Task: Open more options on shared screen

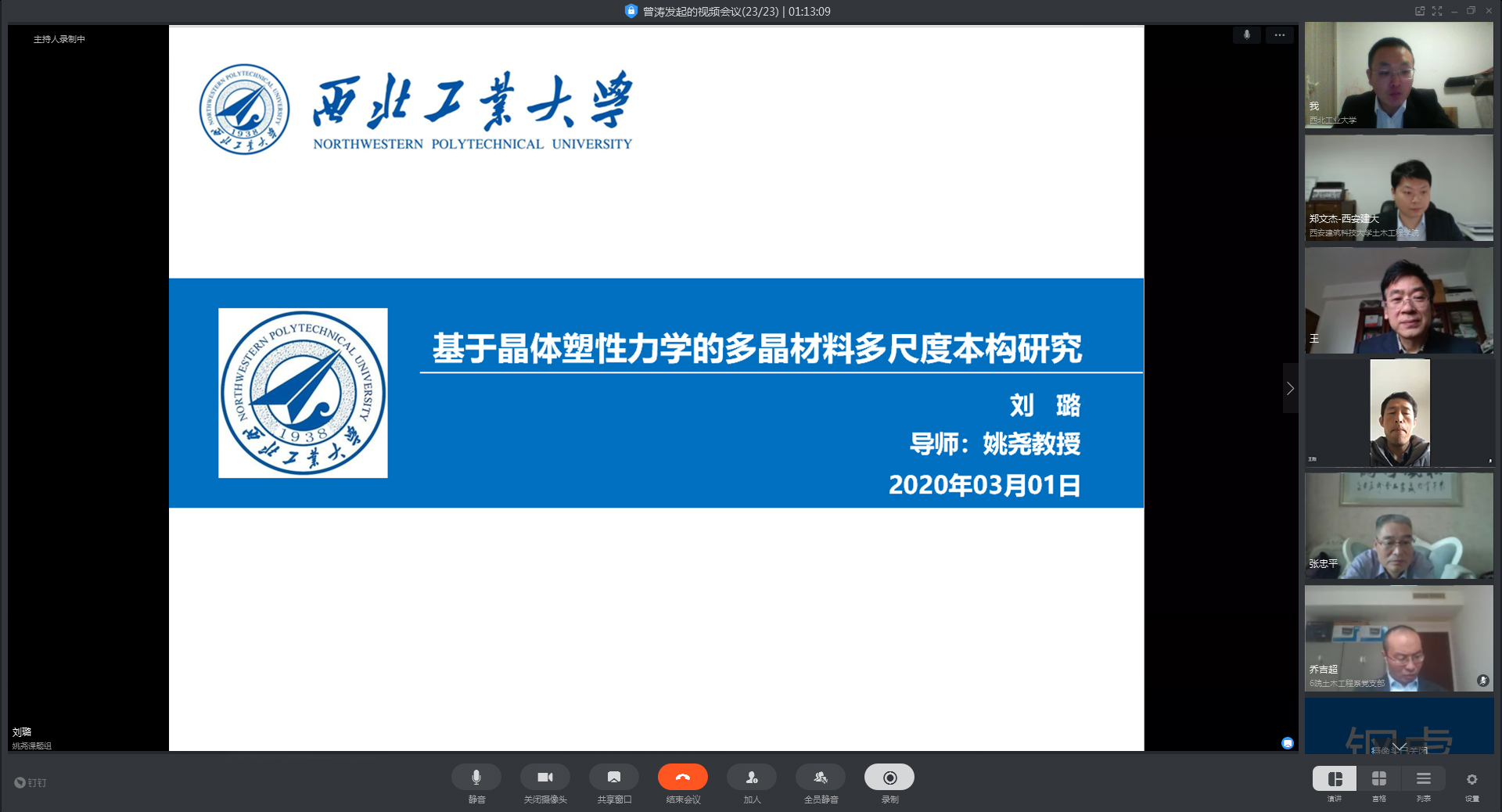Action: (1279, 35)
